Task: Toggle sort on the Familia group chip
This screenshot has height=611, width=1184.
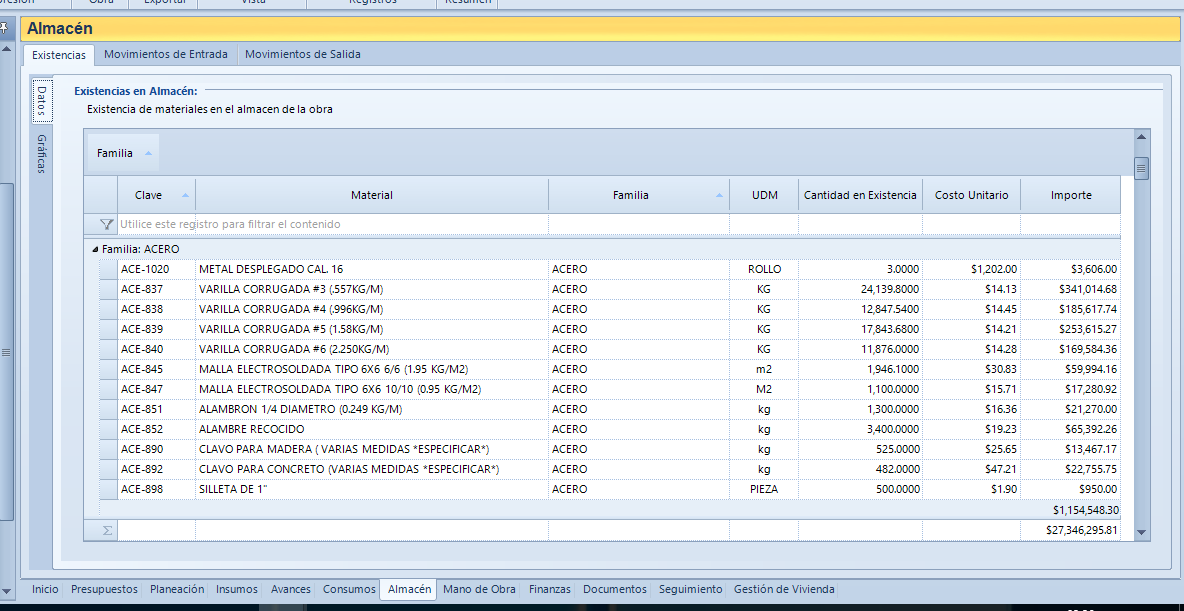Action: (124, 153)
